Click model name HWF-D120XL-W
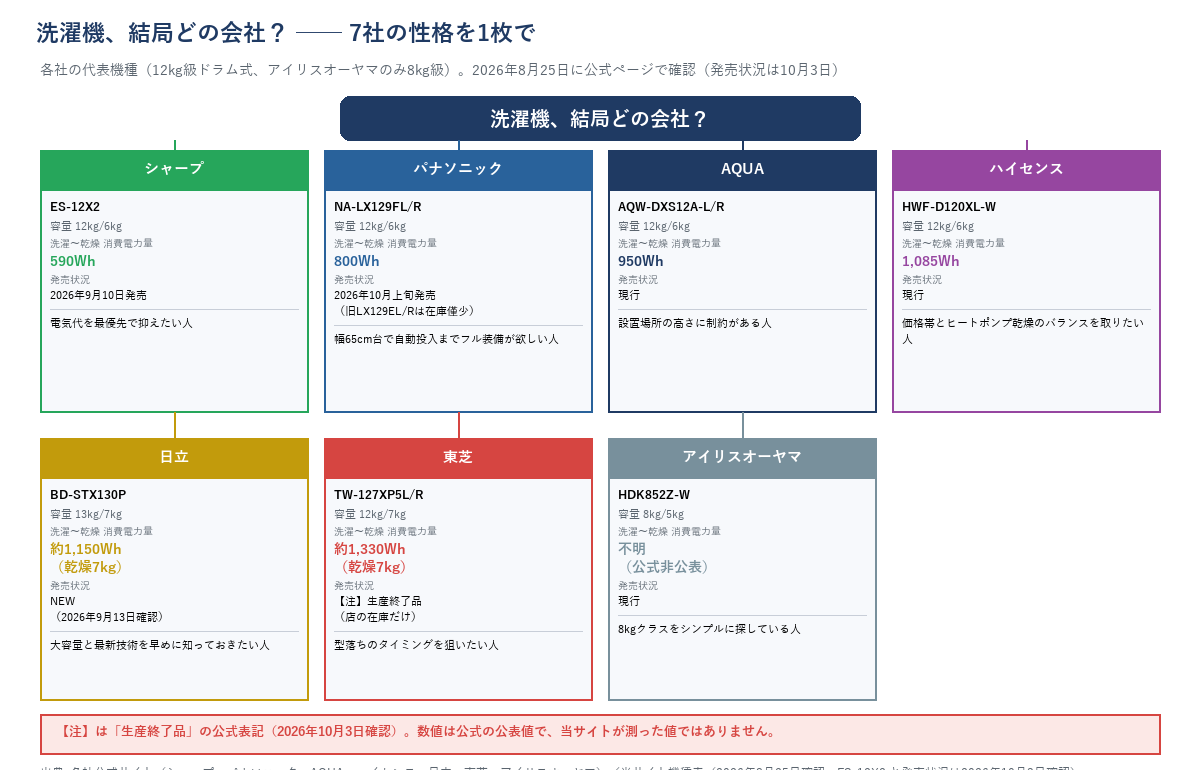 [x=949, y=207]
